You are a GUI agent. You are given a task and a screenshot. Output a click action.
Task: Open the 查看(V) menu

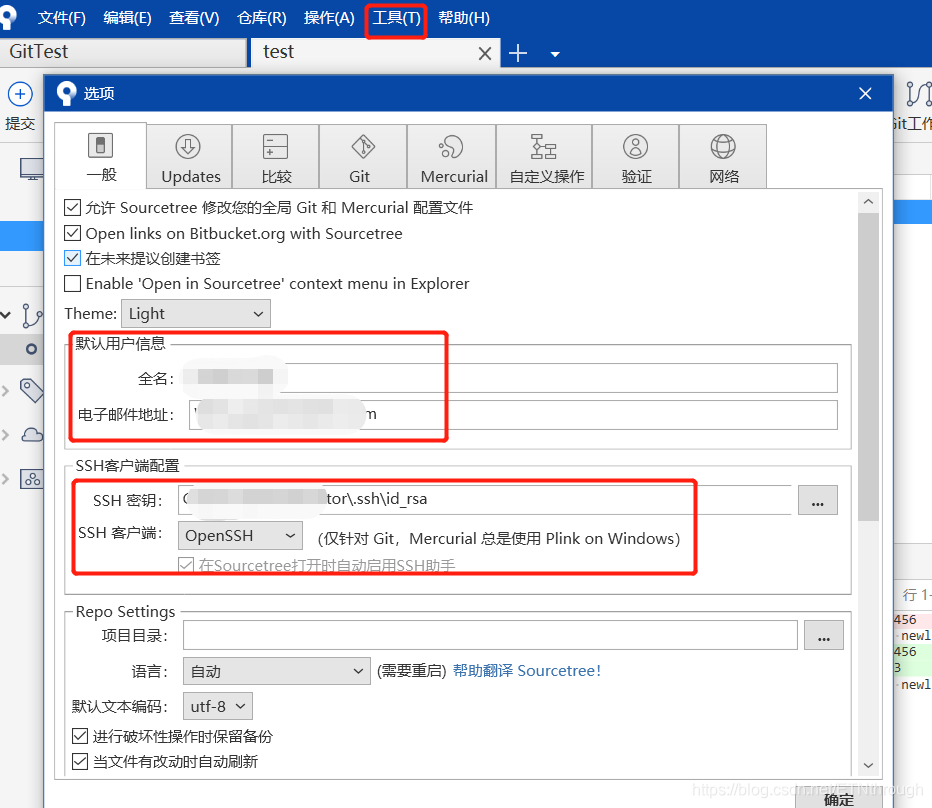point(194,18)
